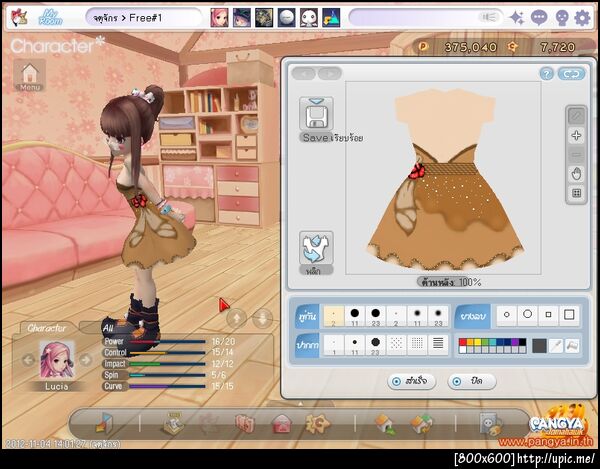Click the round down arrow above the stats

point(262,318)
